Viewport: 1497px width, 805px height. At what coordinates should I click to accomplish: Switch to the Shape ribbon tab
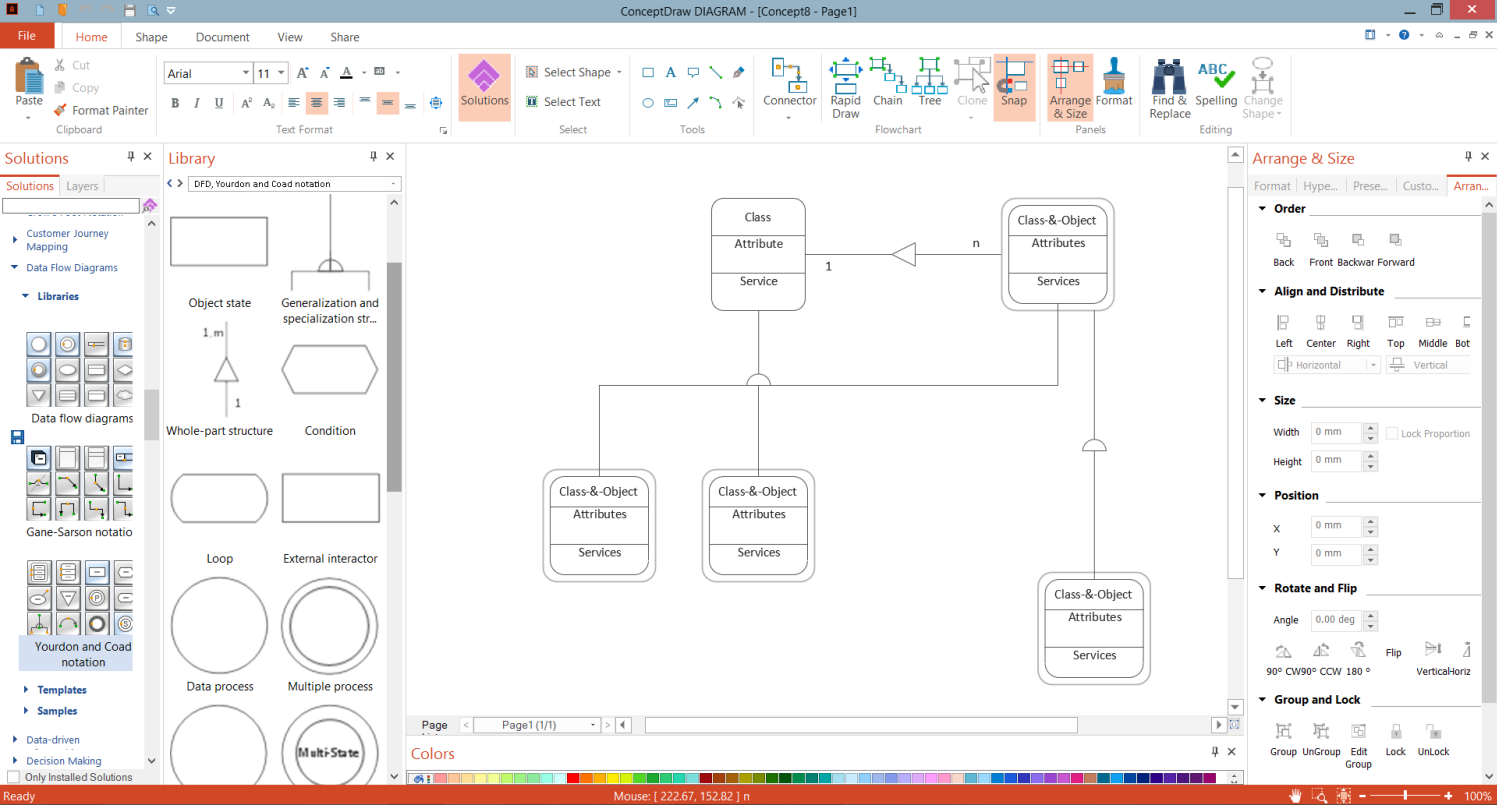[151, 37]
